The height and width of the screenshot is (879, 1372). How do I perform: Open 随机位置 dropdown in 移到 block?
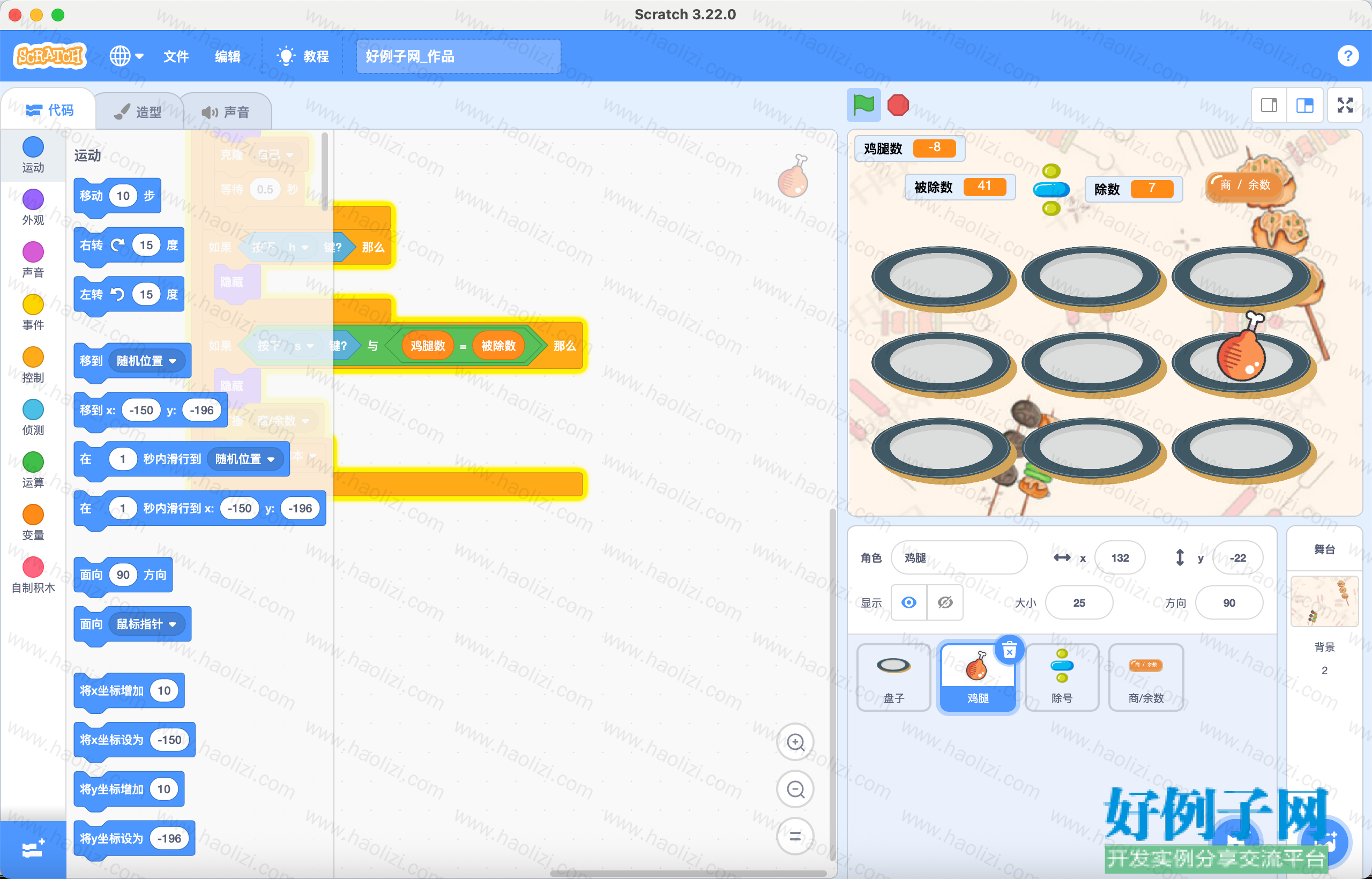[147, 361]
